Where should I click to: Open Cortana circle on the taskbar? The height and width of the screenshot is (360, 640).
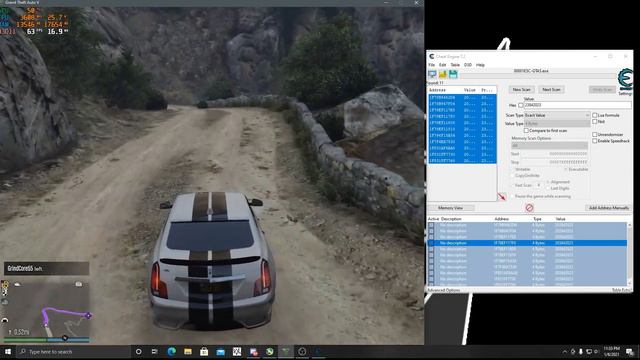(138, 351)
